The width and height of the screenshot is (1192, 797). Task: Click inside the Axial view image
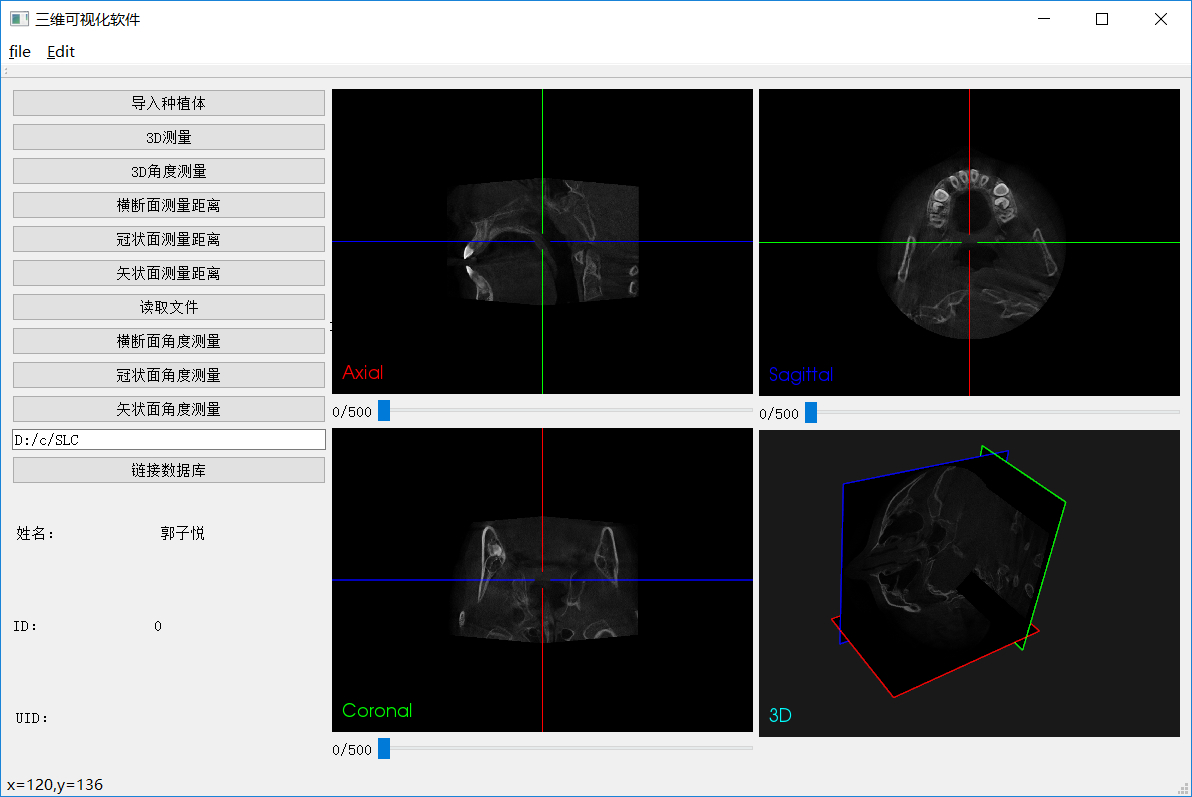click(543, 242)
